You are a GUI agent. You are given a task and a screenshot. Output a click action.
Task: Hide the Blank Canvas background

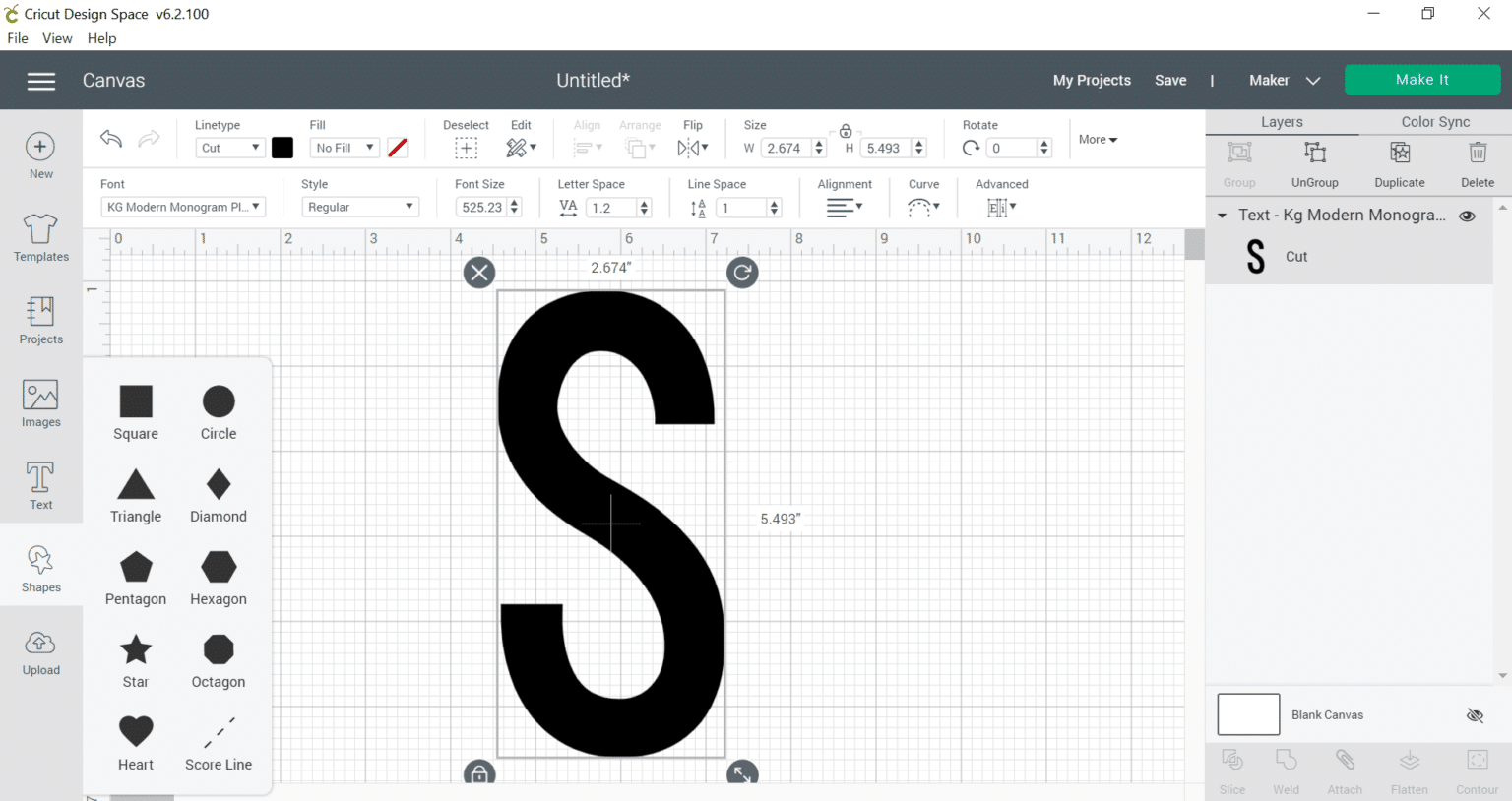pos(1474,715)
